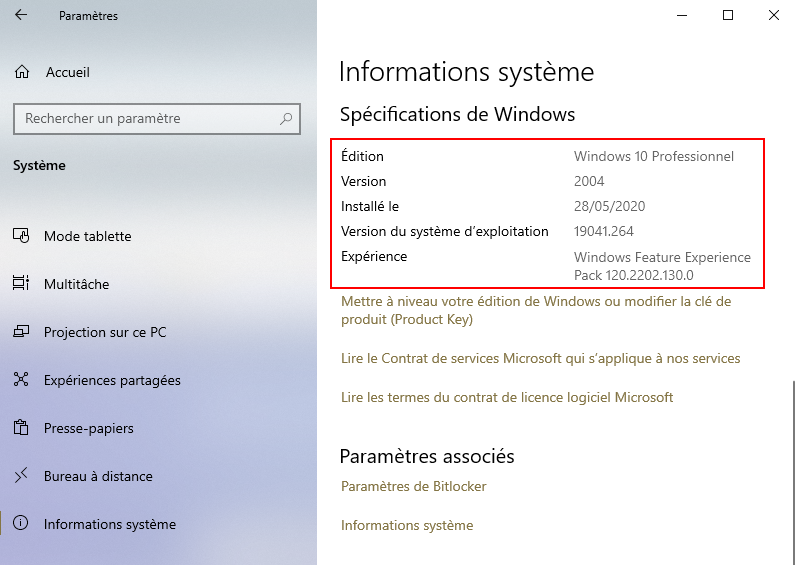Open Paramètres de Bitlocker link

coord(413,486)
